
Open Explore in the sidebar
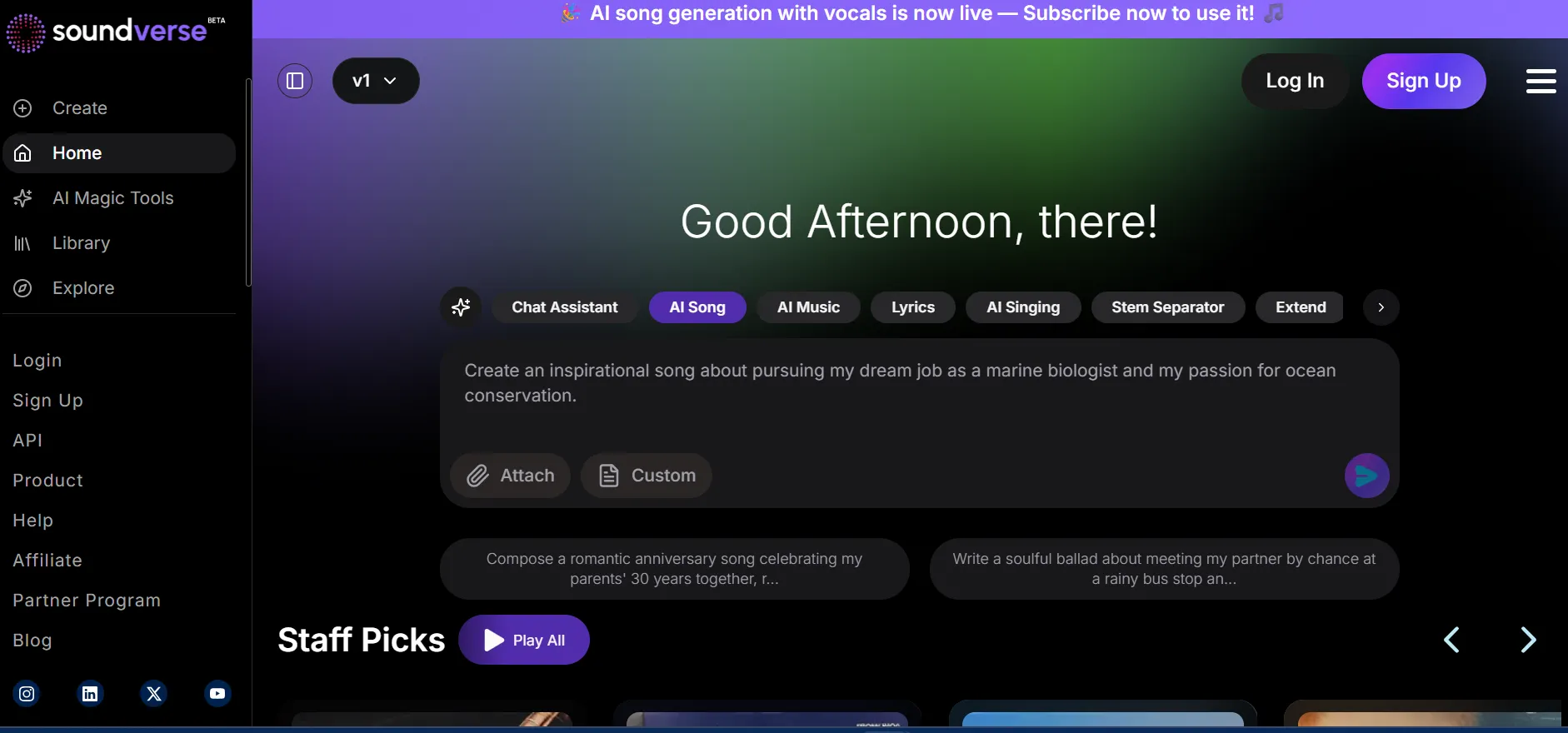(x=119, y=288)
